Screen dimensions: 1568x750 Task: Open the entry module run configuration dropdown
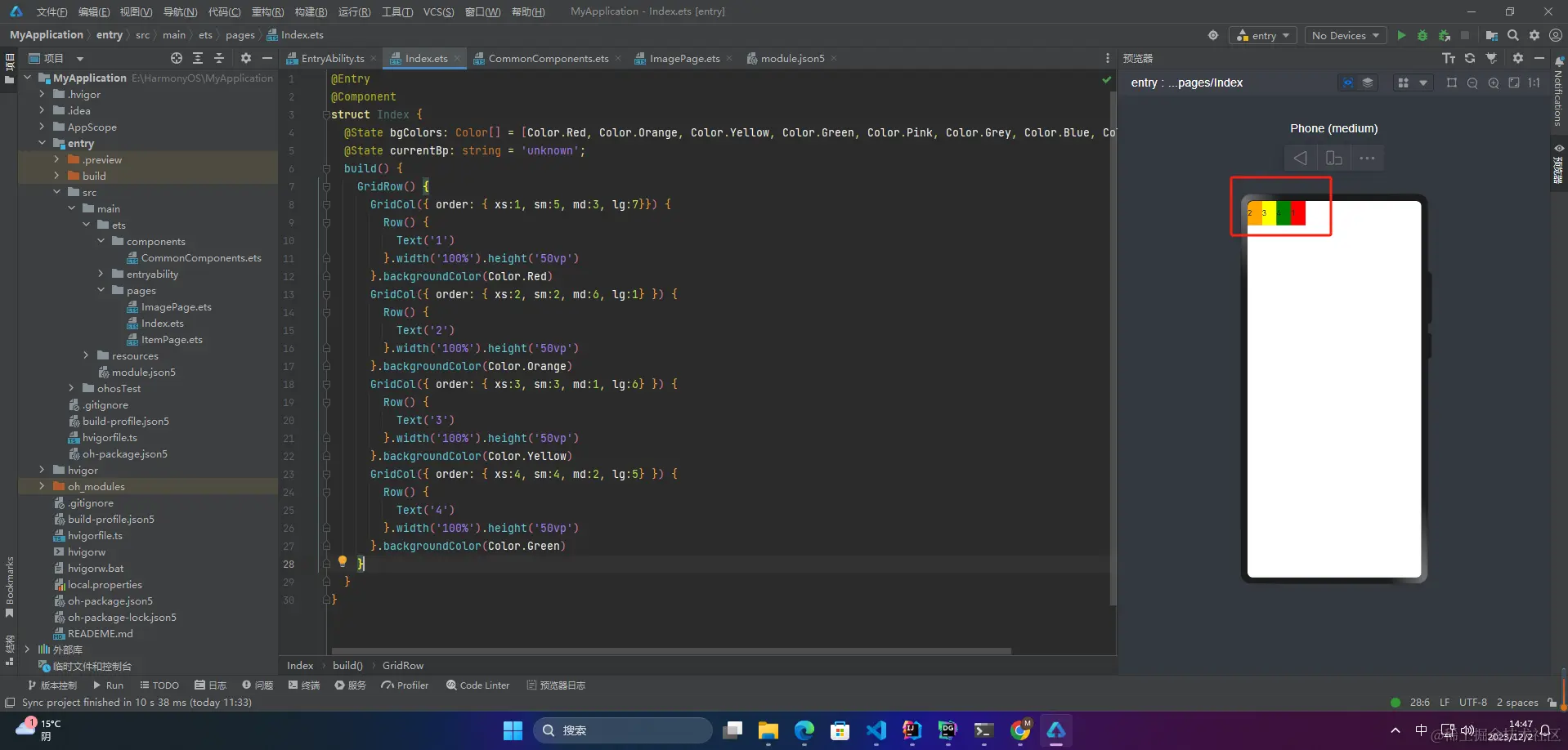pyautogui.click(x=1263, y=35)
